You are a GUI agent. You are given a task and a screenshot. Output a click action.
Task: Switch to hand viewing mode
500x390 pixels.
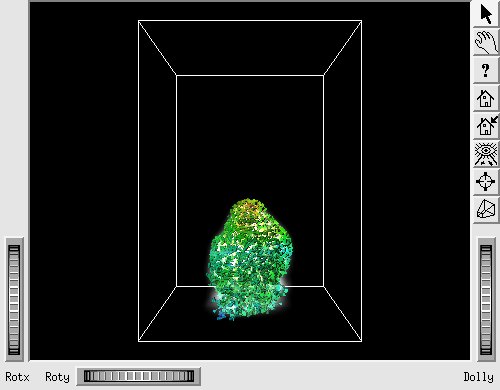486,42
